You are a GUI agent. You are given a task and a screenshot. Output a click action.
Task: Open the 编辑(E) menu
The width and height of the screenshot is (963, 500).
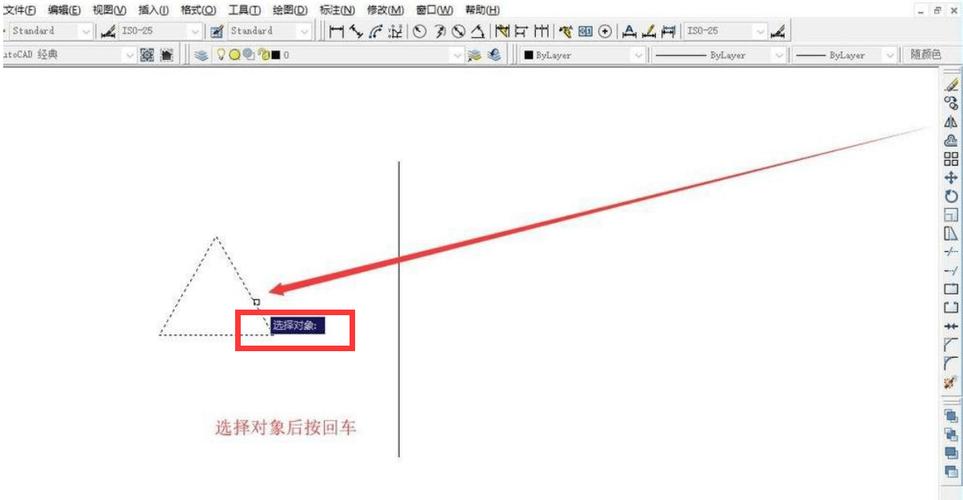click(x=64, y=10)
